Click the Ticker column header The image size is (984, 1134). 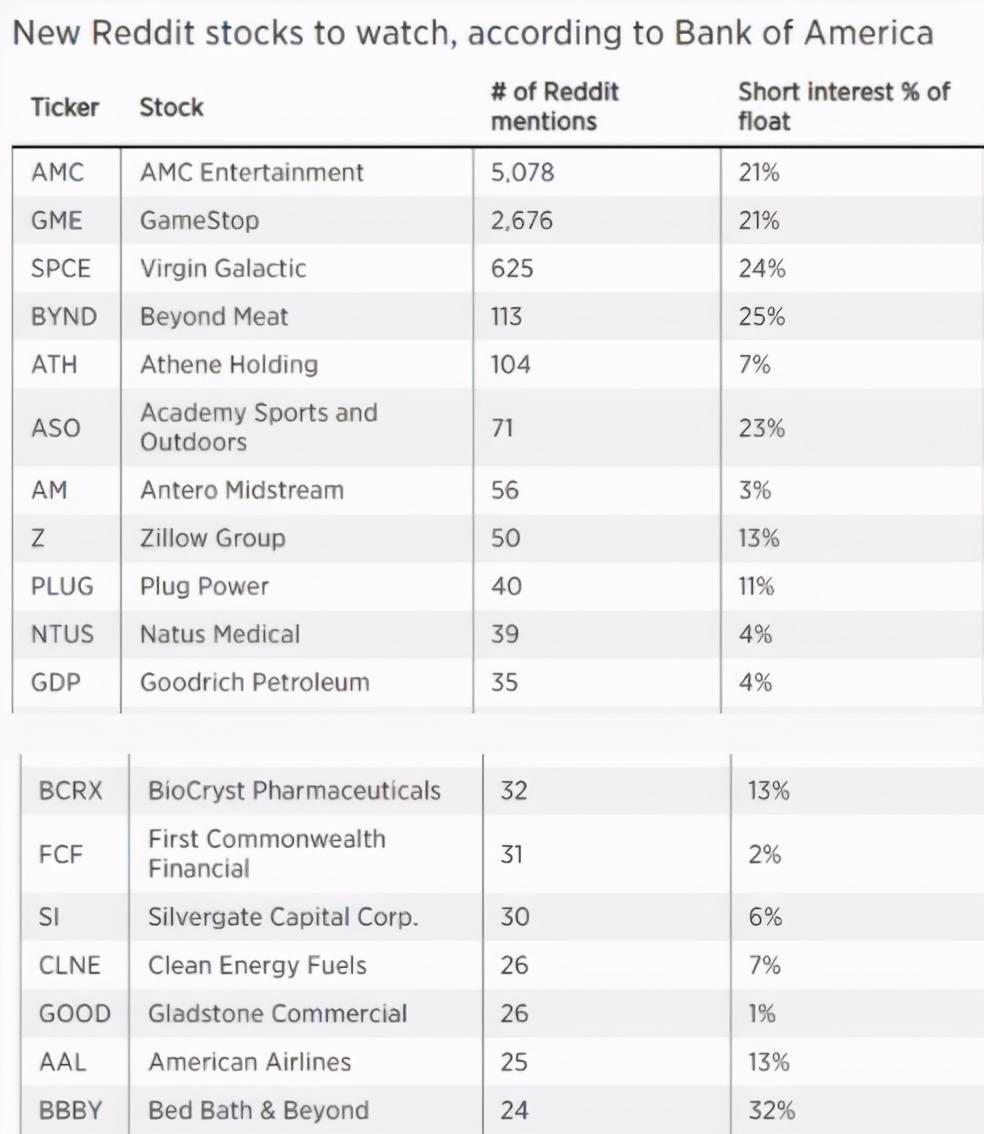(65, 107)
